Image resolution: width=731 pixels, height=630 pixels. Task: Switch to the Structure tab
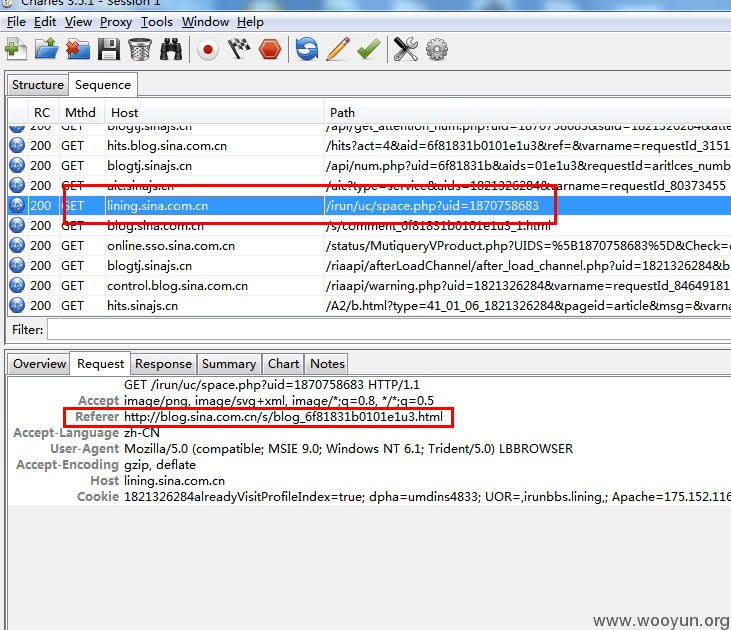pyautogui.click(x=38, y=85)
